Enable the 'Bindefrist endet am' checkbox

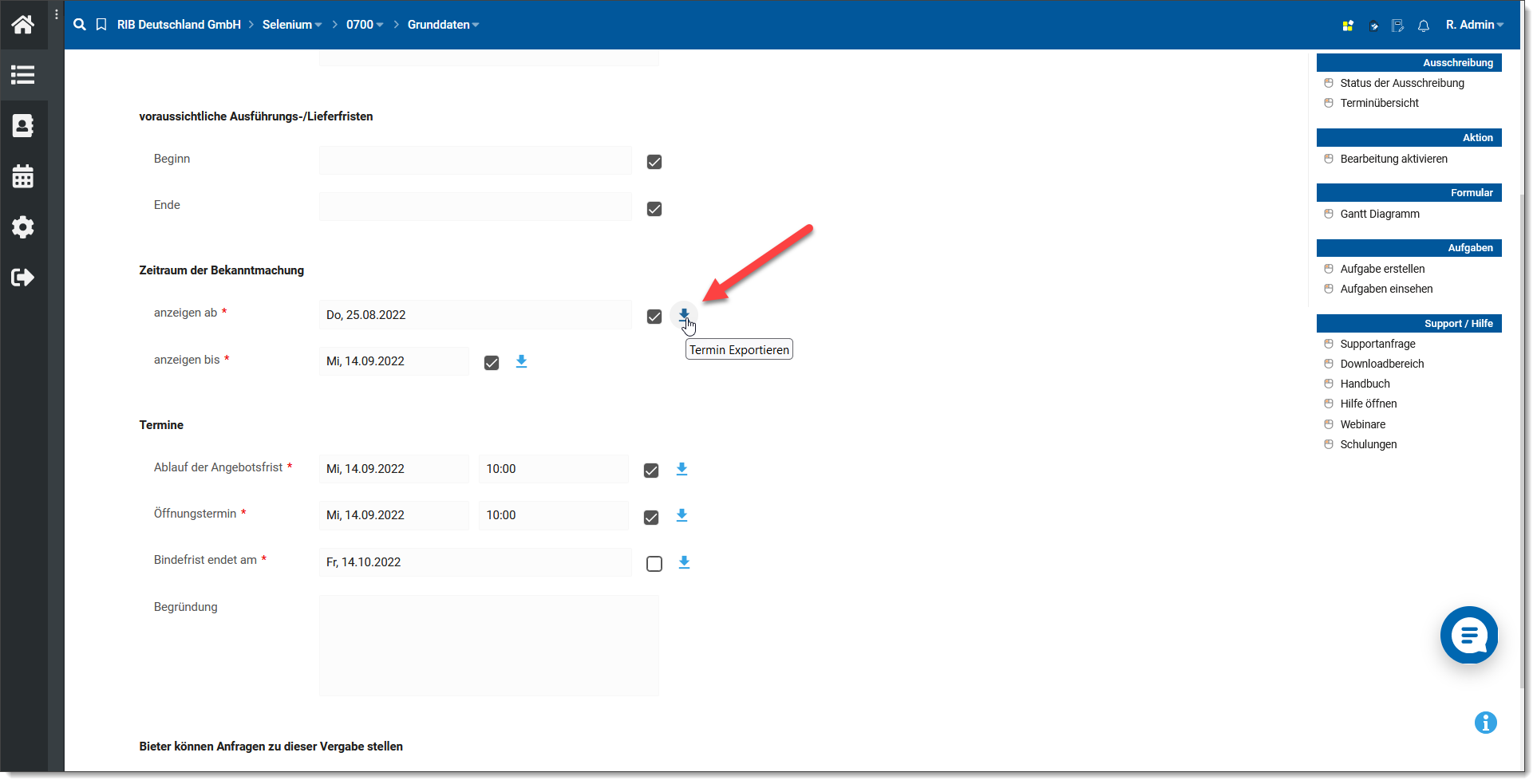(x=654, y=564)
